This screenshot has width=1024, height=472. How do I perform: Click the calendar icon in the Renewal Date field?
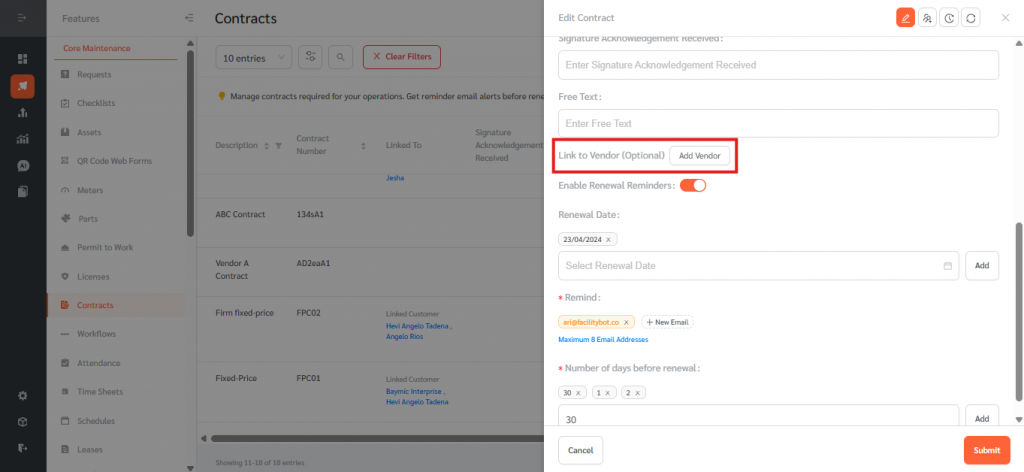tap(947, 266)
